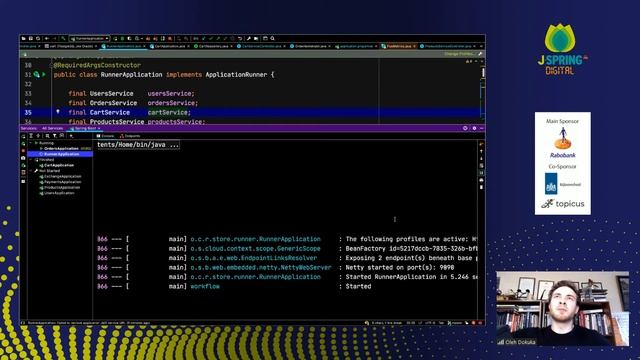The height and width of the screenshot is (360, 640).
Task: Click 'ApplicationRunner' interface name in code
Action: click(x=236, y=75)
